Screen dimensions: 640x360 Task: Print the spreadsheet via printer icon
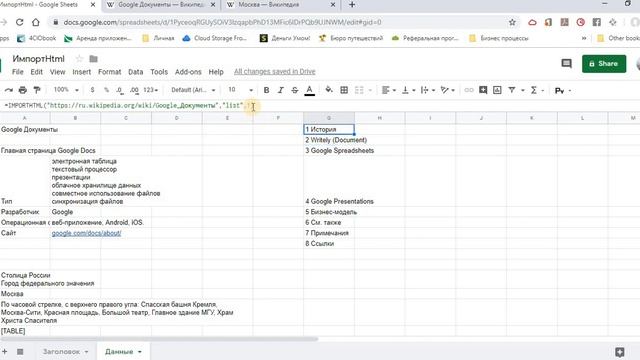23,90
